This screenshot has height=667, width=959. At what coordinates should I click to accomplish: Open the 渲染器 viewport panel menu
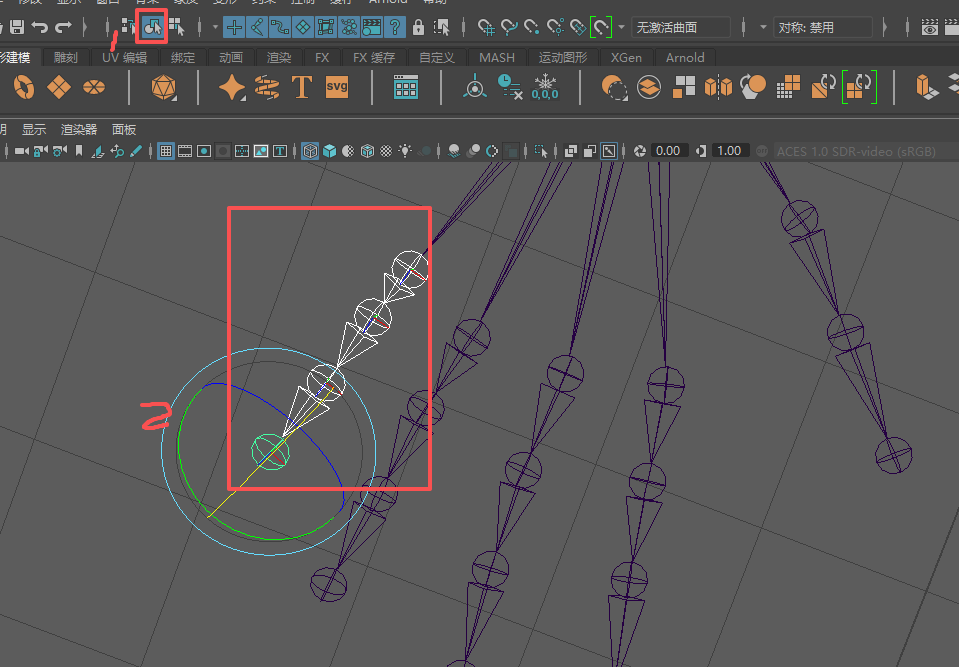tap(79, 130)
